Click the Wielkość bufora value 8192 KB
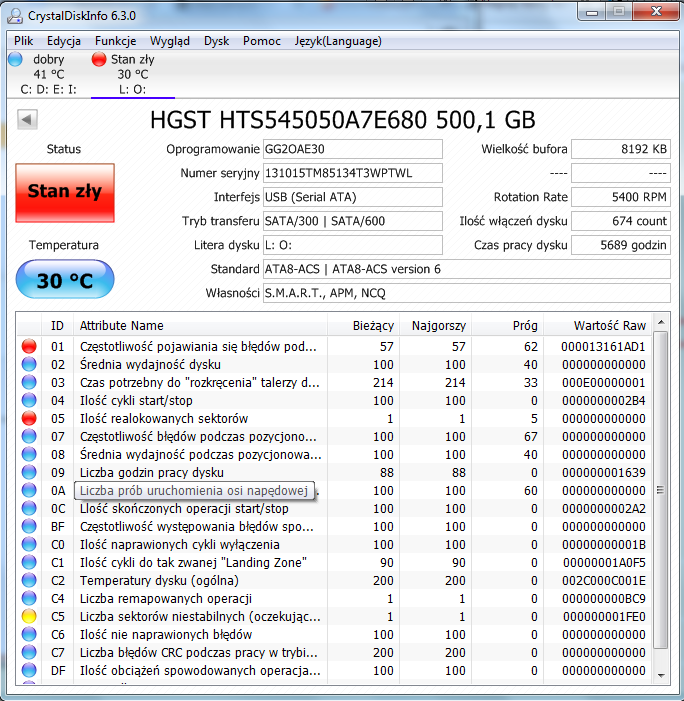 click(621, 149)
